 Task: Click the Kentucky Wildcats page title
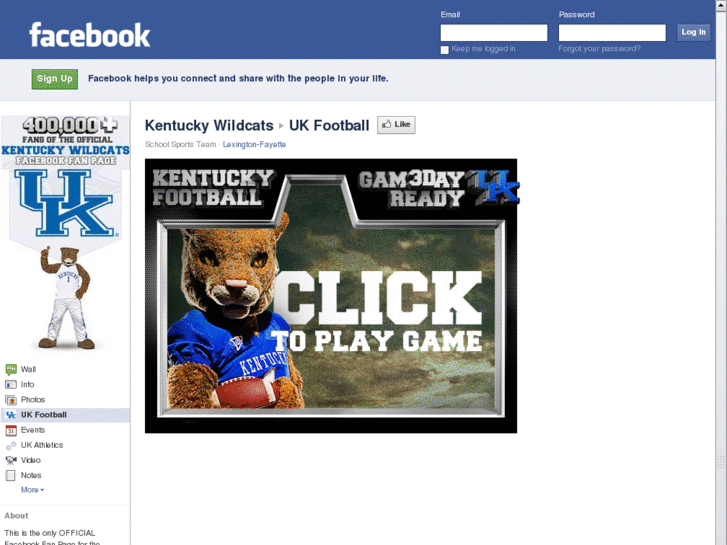click(209, 126)
